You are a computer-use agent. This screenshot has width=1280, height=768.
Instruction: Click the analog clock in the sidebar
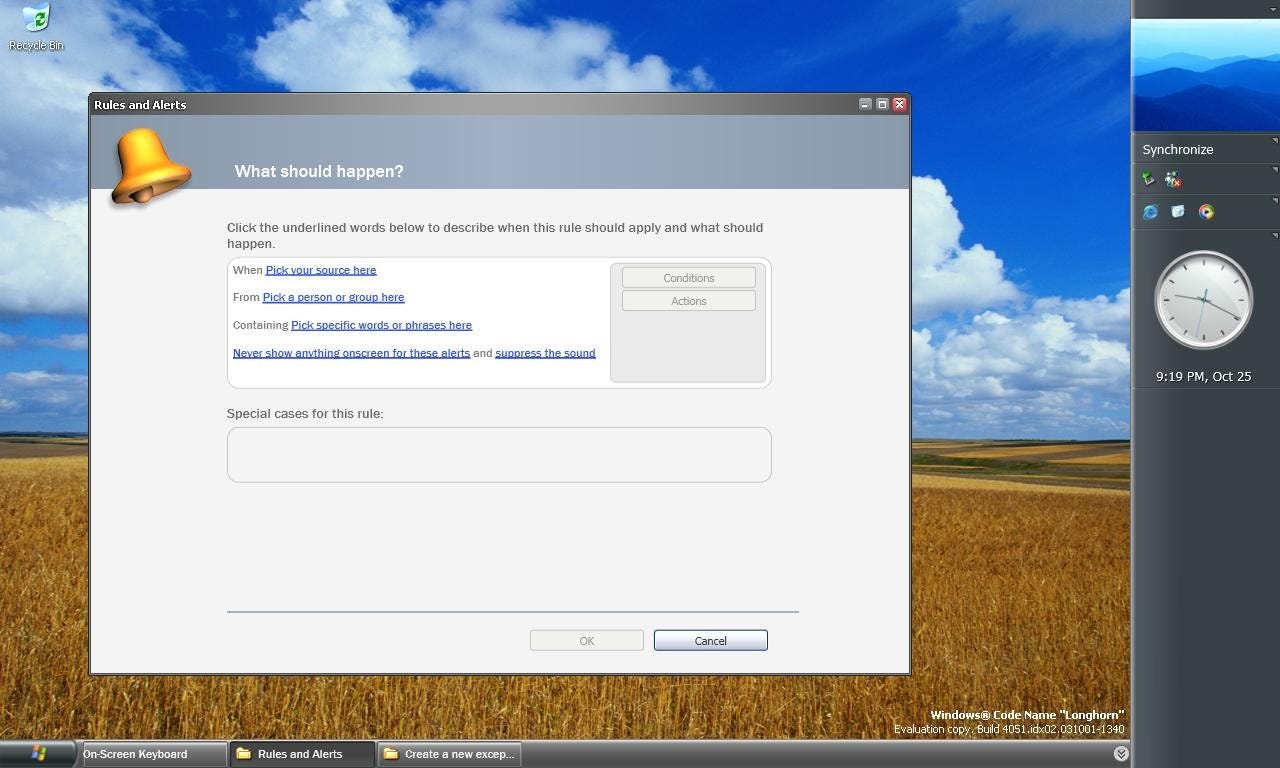coord(1203,299)
